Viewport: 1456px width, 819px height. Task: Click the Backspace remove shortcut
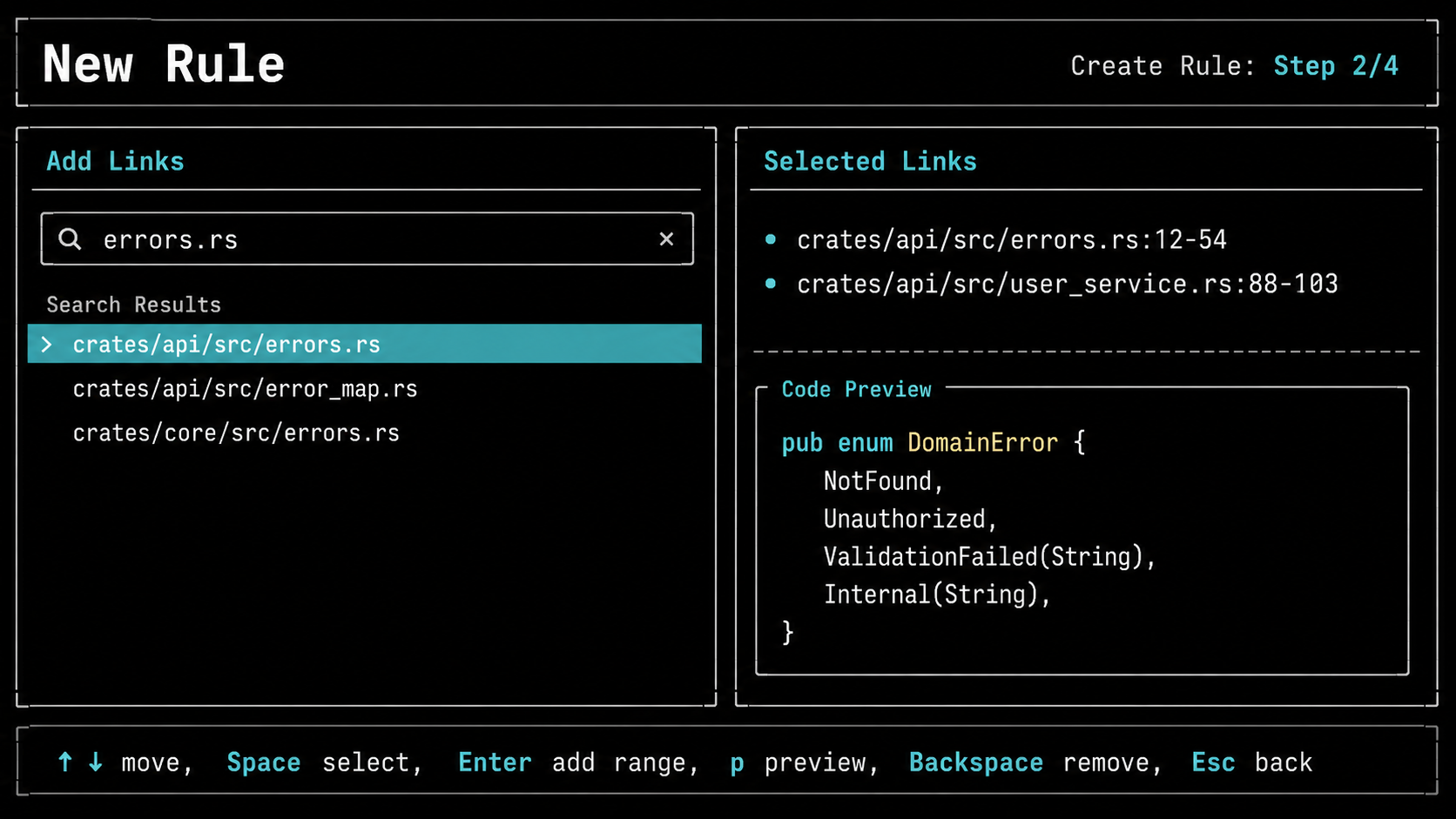tap(1035, 763)
